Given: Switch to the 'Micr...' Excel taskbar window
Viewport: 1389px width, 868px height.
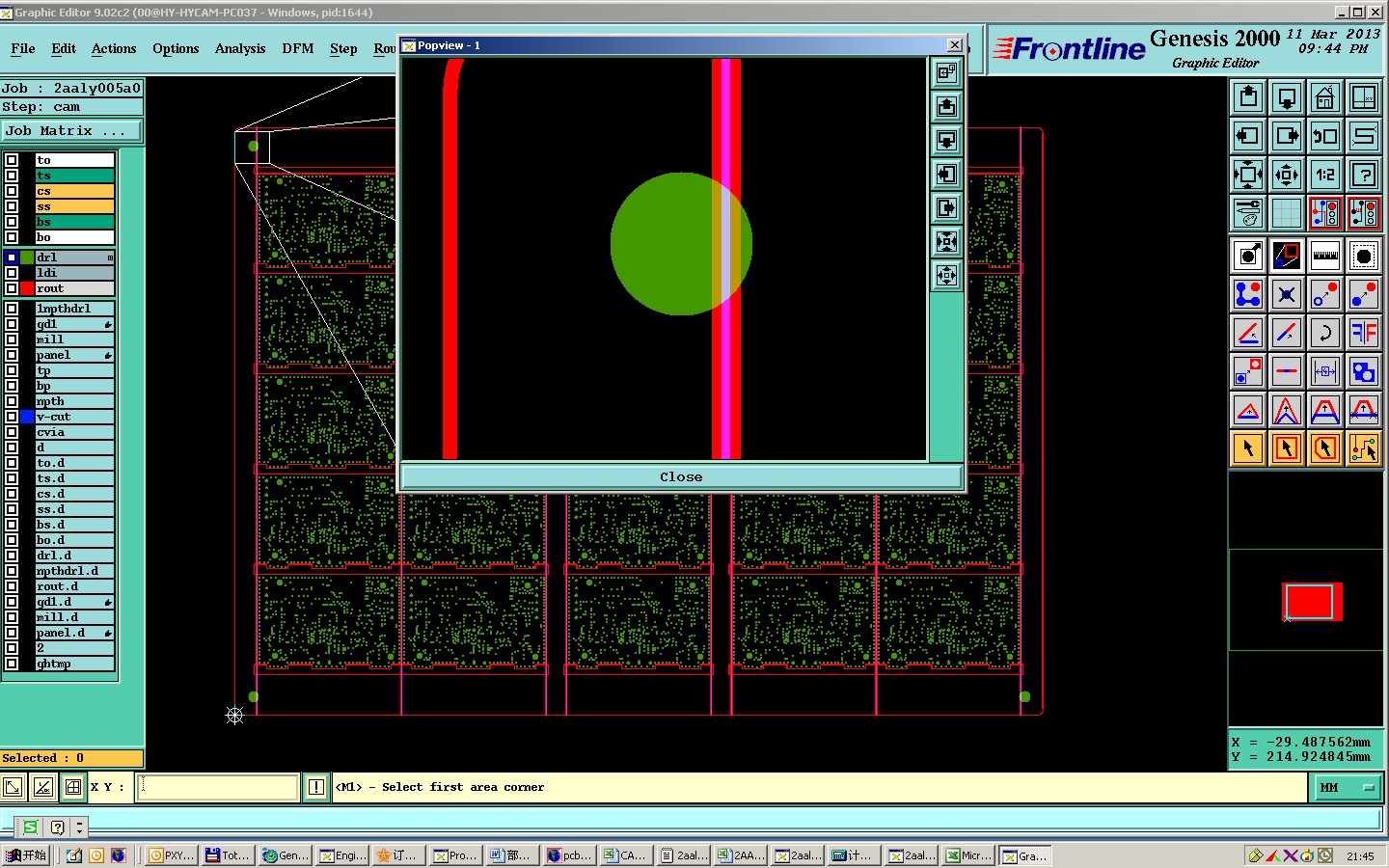Looking at the screenshot, I should point(968,855).
